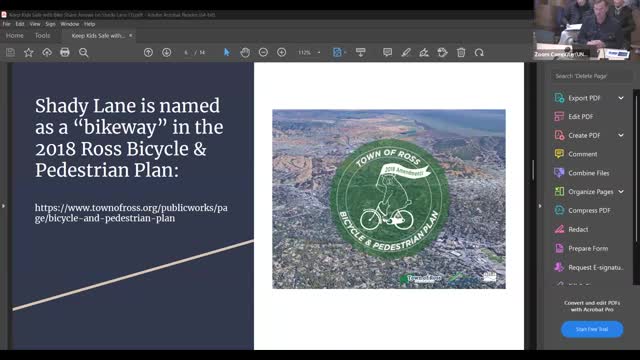The image size is (640, 360).
Task: Click the Organize Pages label
Action: (x=591, y=191)
